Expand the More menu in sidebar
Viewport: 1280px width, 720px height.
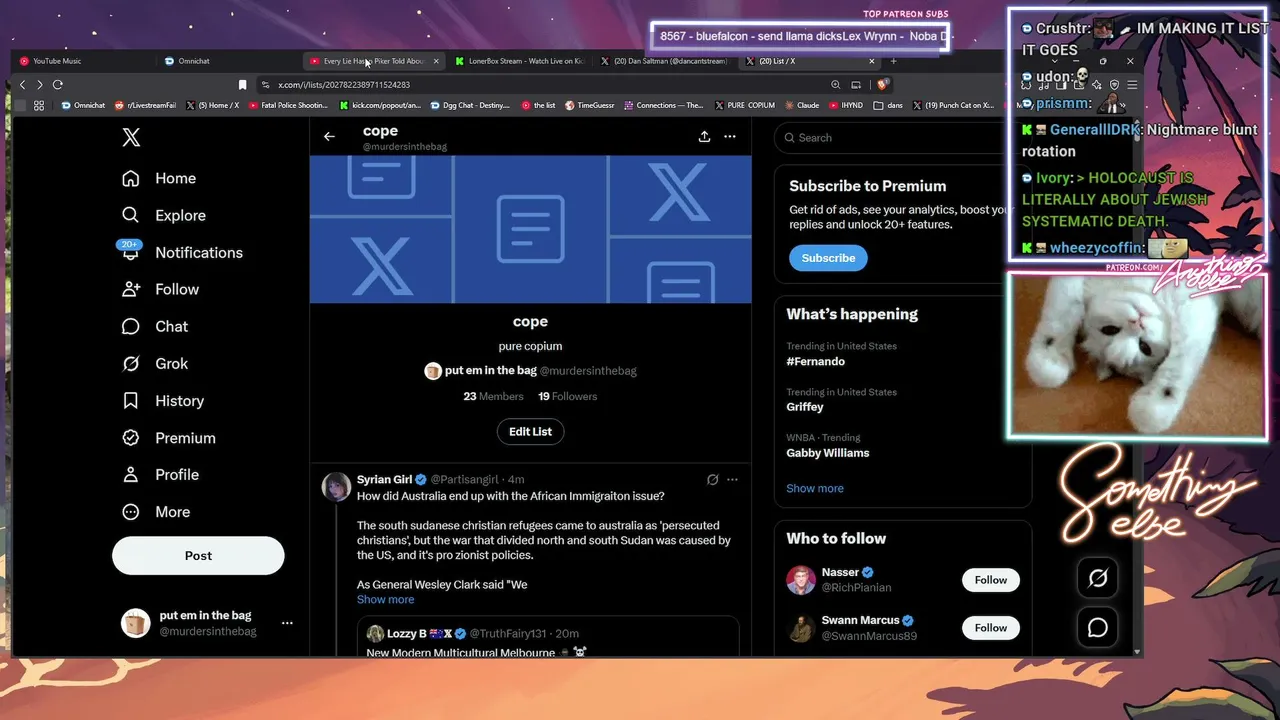pos(156,511)
